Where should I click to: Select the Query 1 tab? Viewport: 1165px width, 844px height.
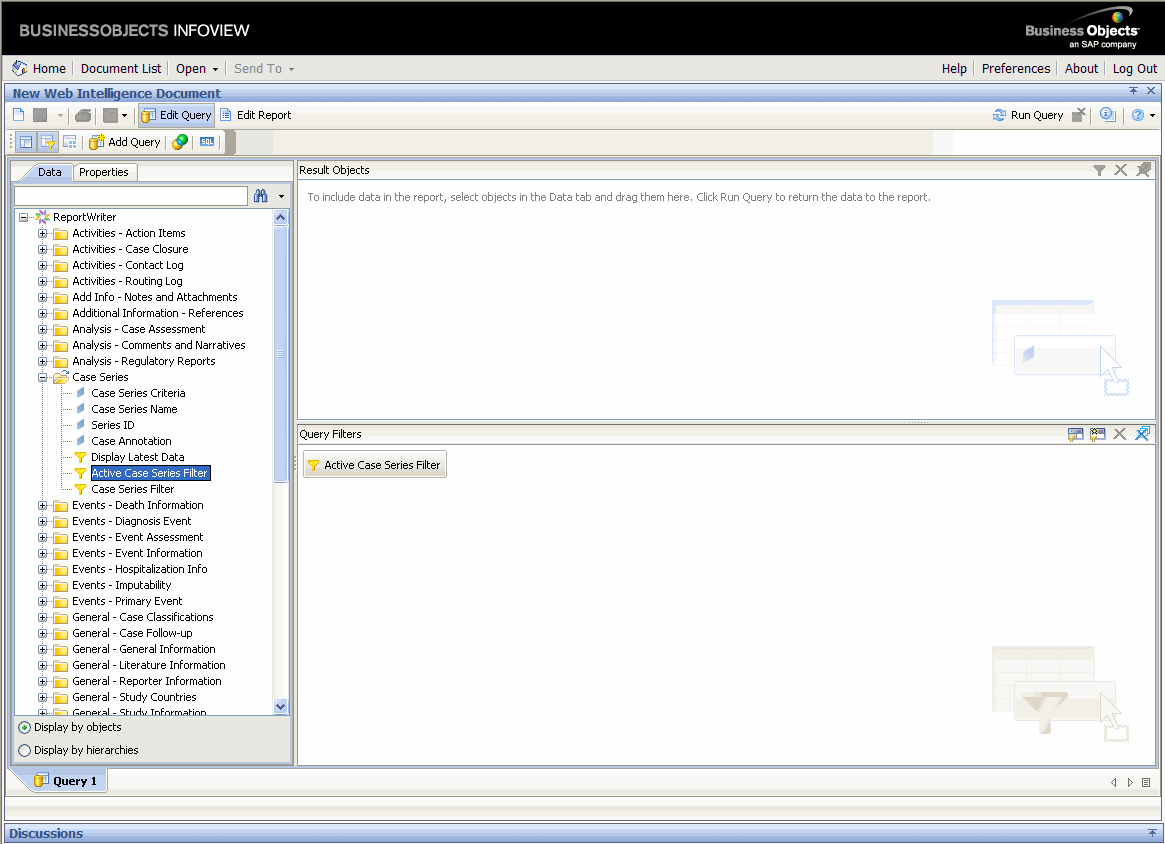coord(65,781)
